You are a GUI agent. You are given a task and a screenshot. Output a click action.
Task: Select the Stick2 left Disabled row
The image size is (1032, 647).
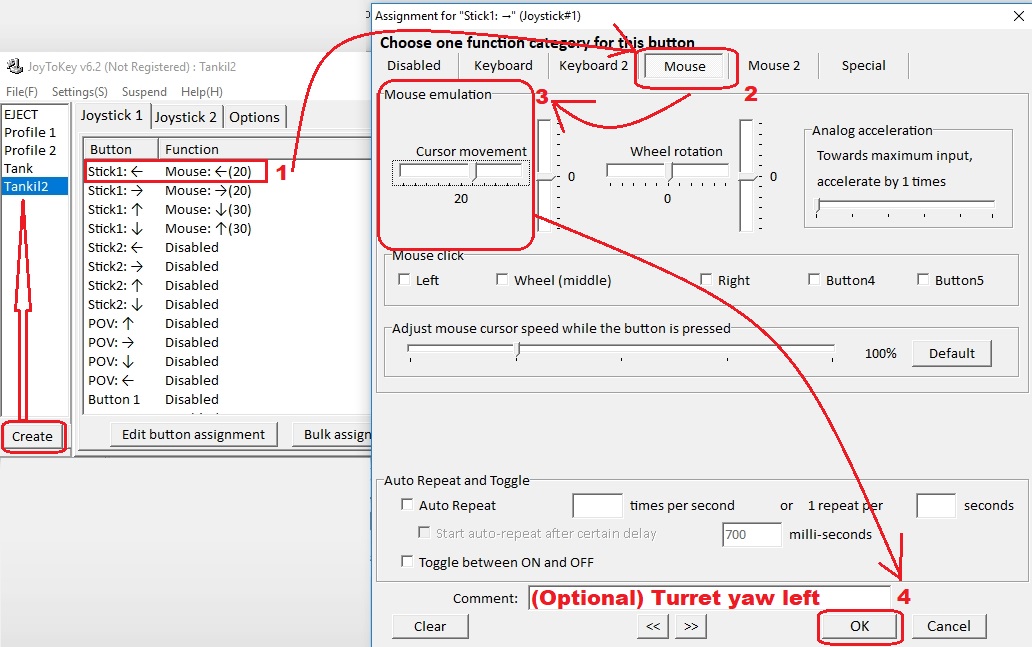pos(228,247)
